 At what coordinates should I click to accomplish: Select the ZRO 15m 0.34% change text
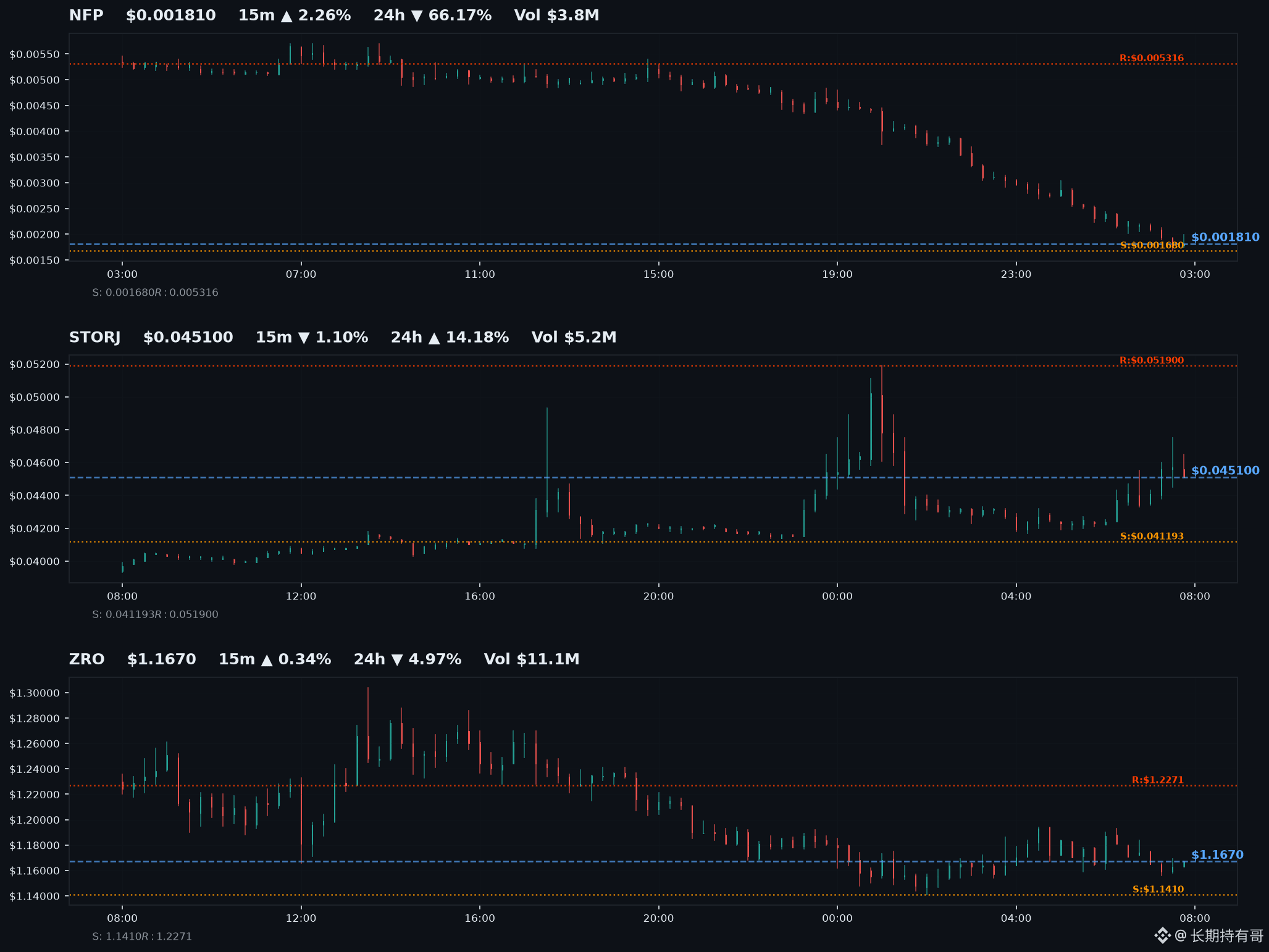tap(275, 659)
